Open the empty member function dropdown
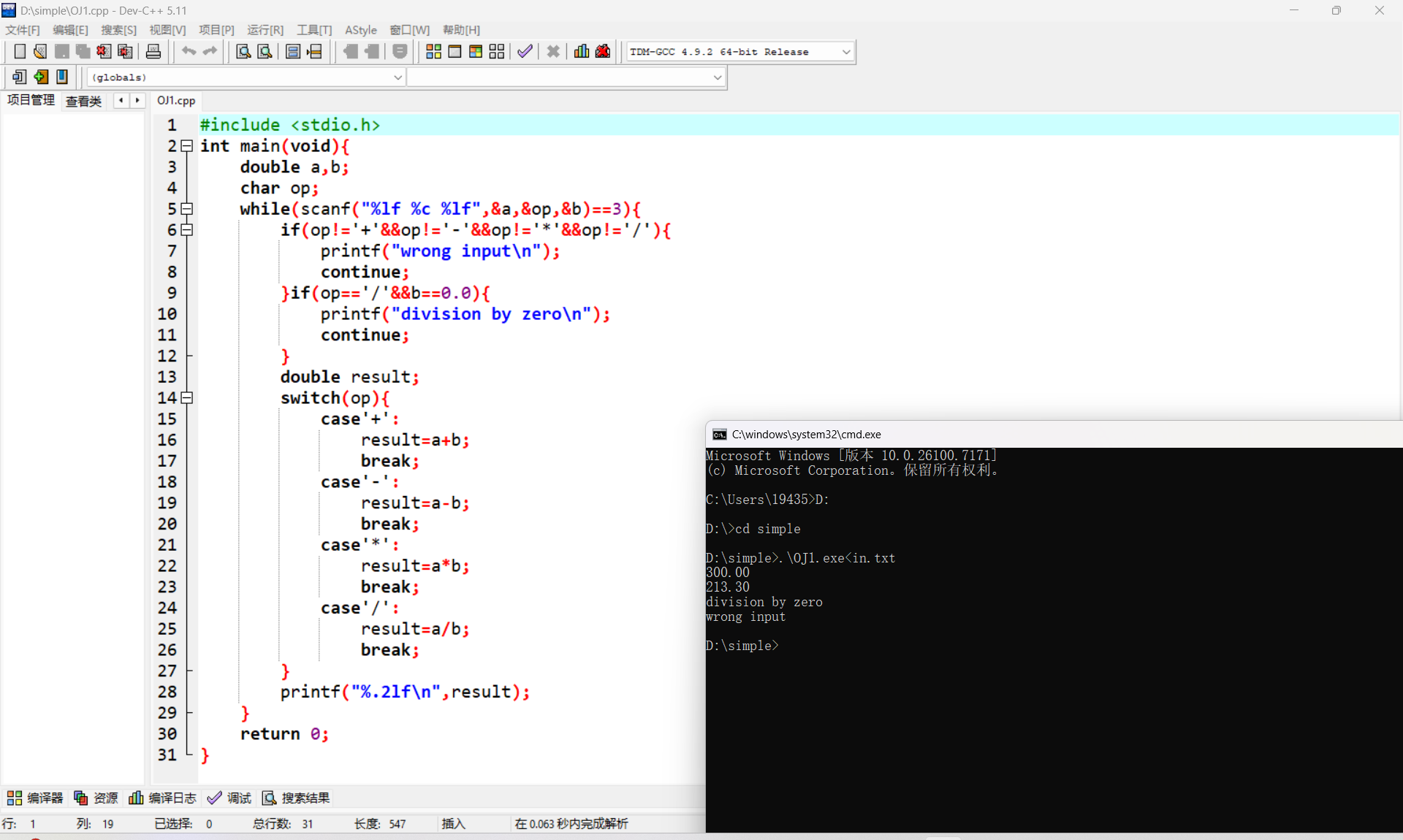Image resolution: width=1403 pixels, height=840 pixels. point(717,77)
